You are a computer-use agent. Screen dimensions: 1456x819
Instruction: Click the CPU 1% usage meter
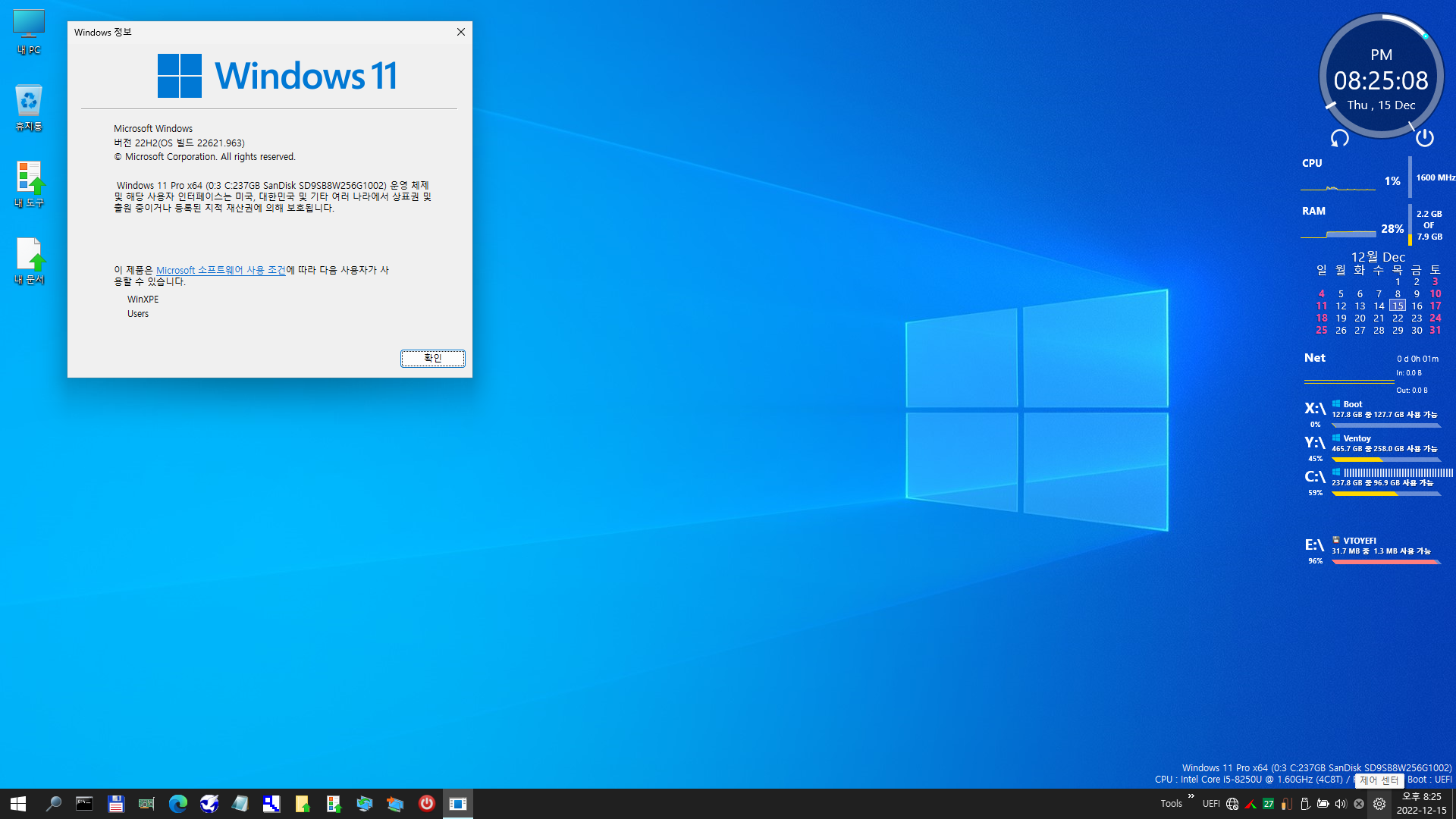click(x=1377, y=176)
